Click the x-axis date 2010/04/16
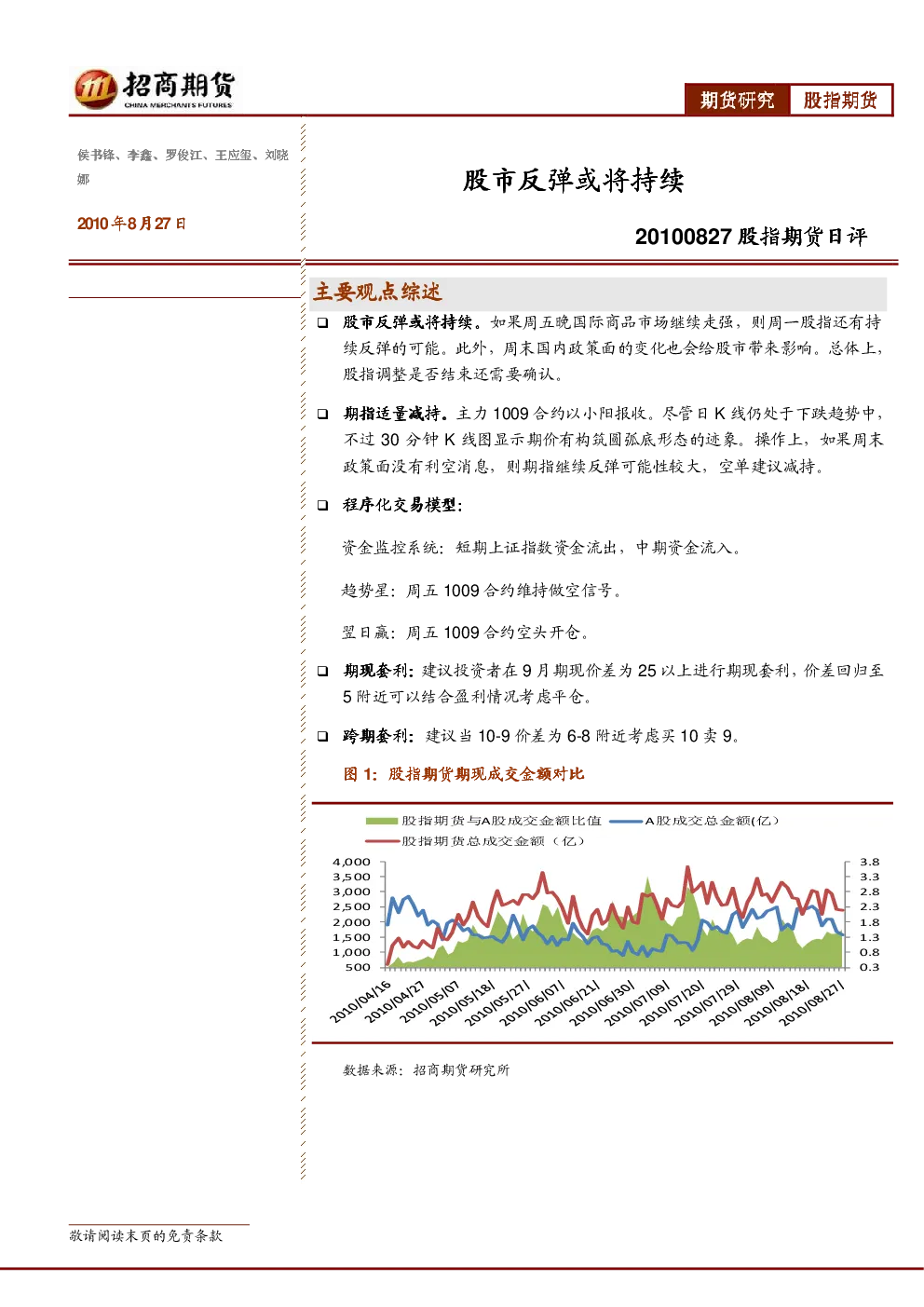Viewport: 924px width, 1307px height. 361,1001
